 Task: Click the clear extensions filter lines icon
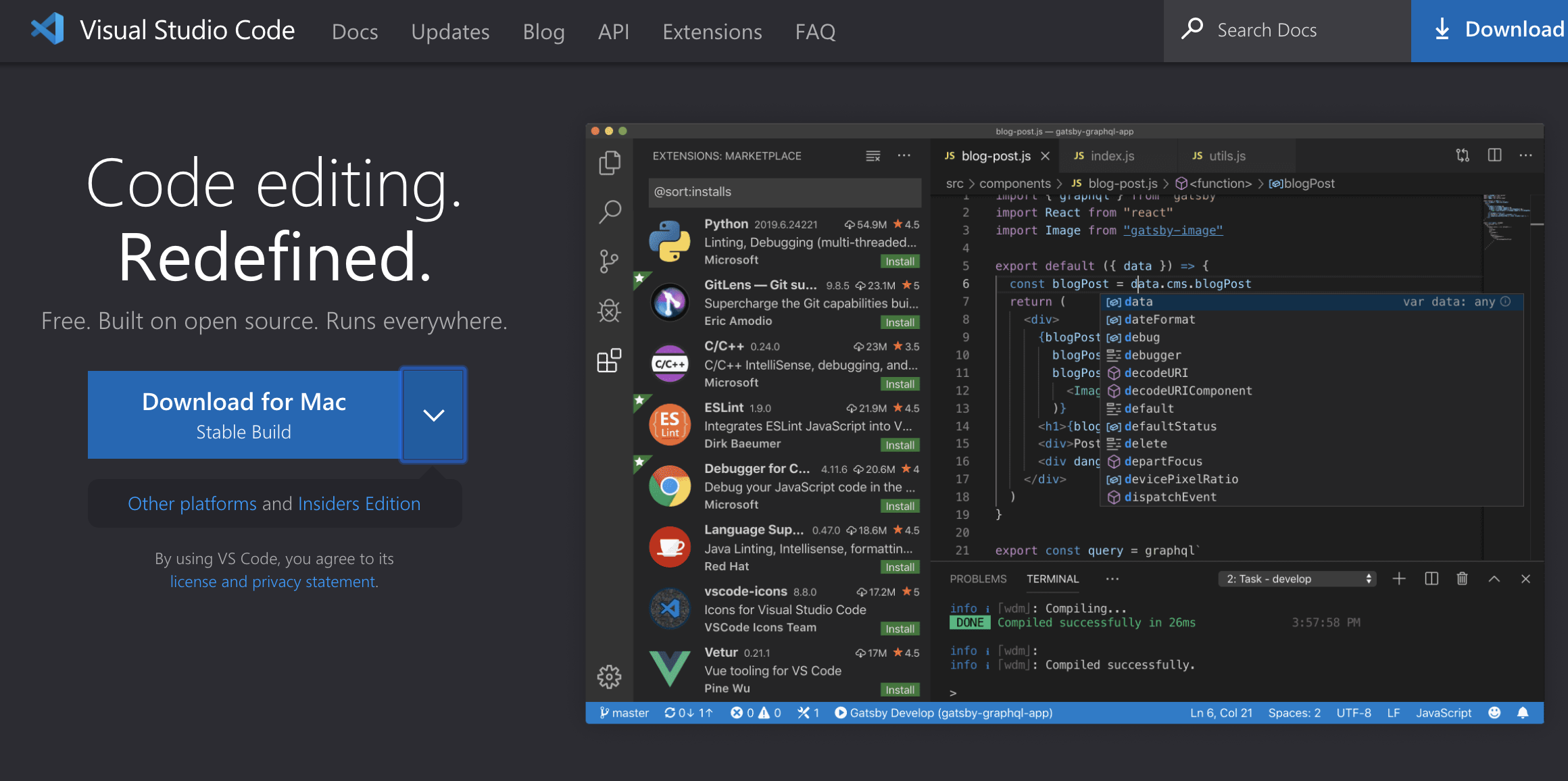click(873, 156)
